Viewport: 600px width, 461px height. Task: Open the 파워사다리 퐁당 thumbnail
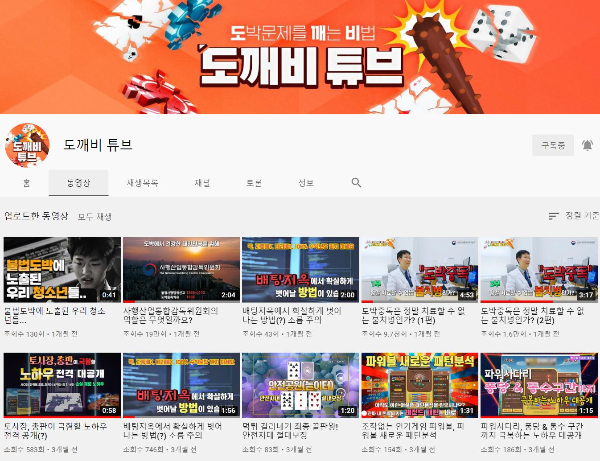pos(539,385)
